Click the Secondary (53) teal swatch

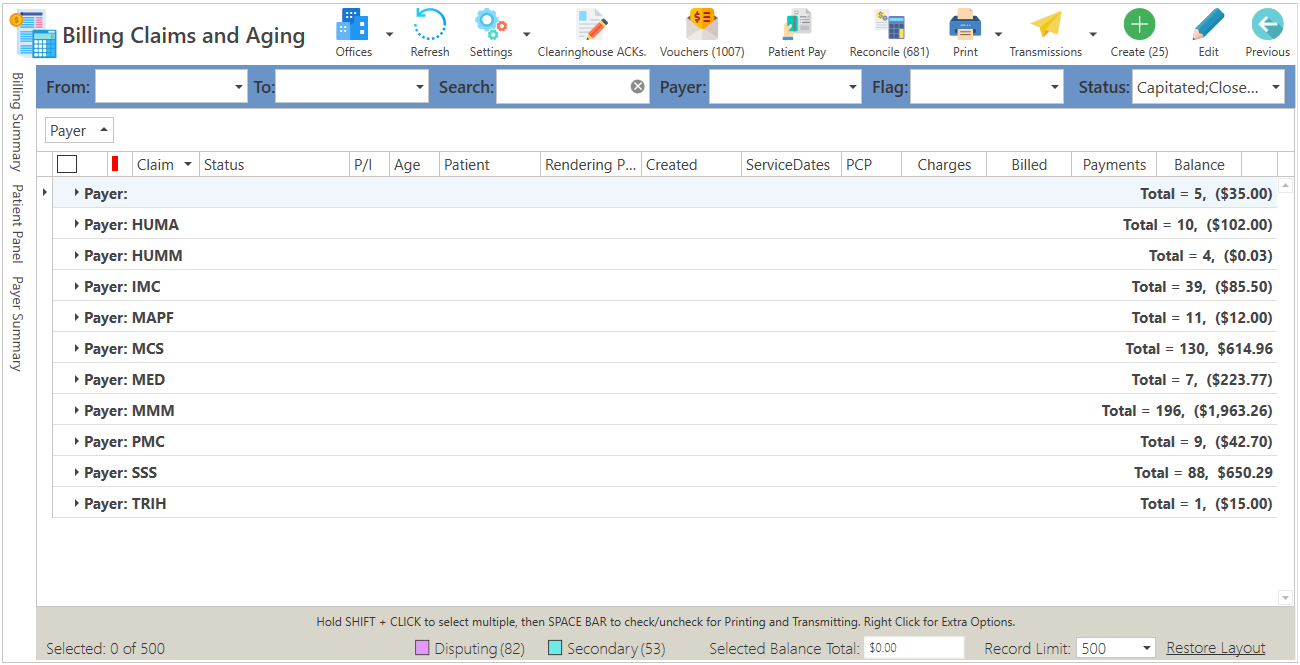(x=555, y=649)
